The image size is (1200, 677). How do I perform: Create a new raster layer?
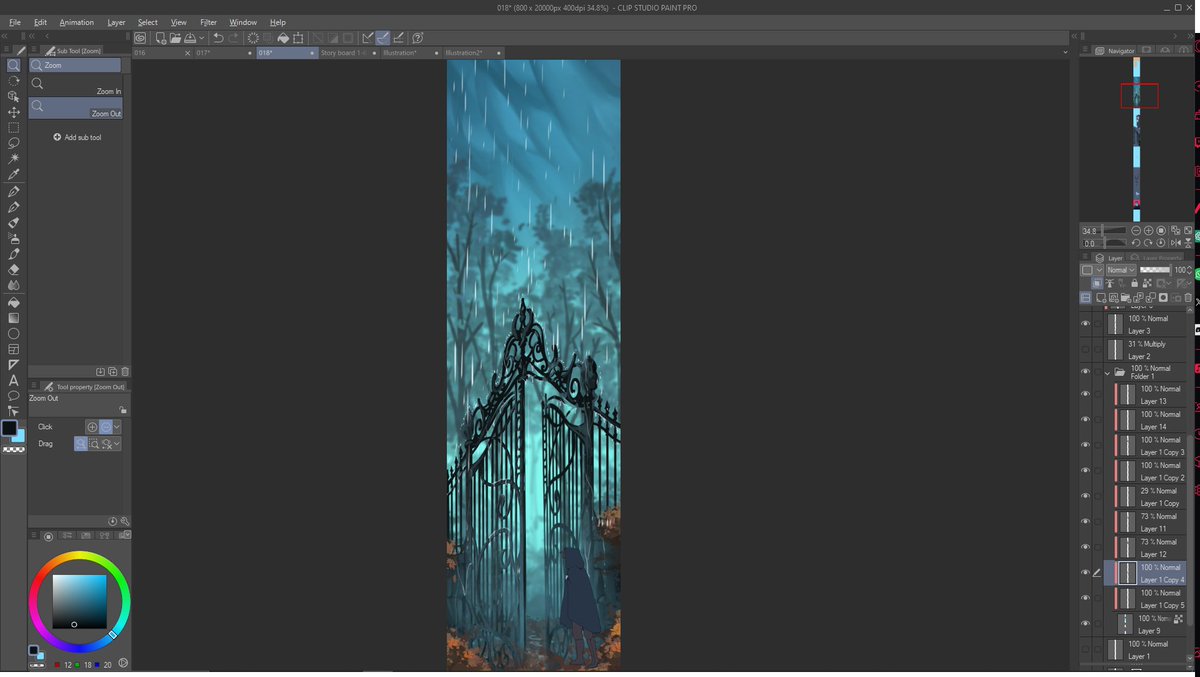coord(1100,297)
